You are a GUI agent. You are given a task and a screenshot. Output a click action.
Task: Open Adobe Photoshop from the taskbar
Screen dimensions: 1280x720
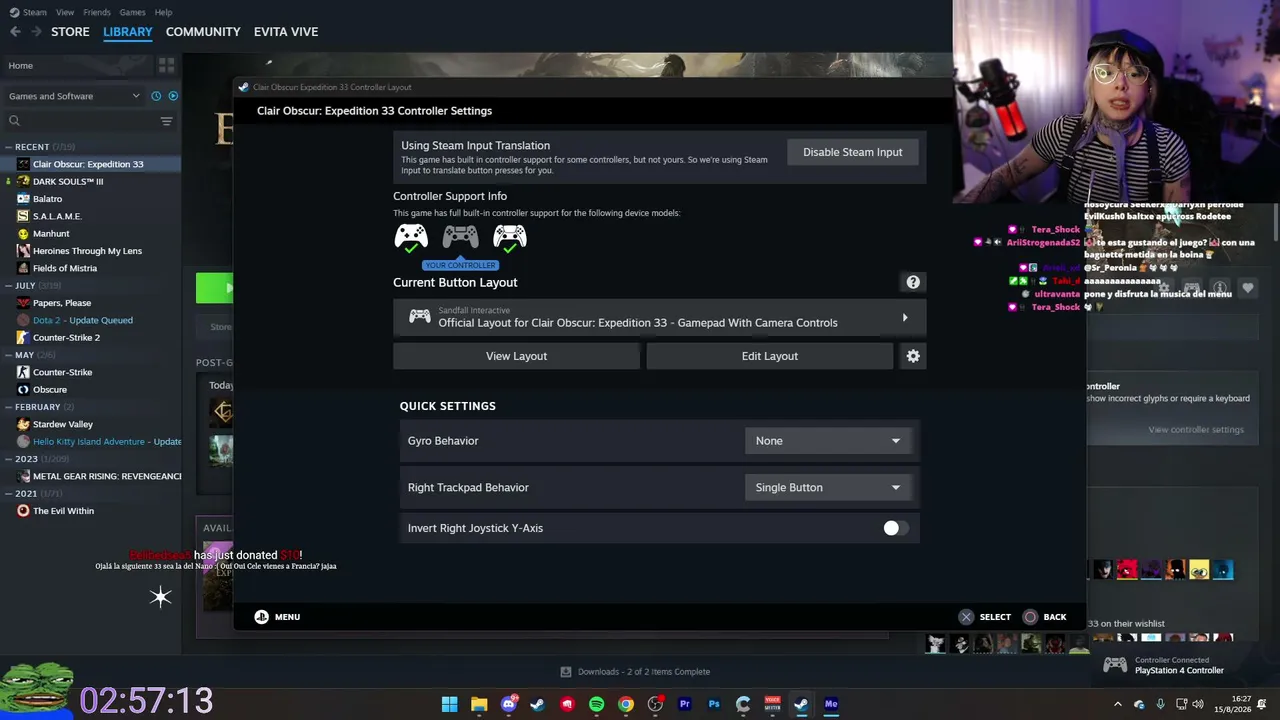[714, 704]
